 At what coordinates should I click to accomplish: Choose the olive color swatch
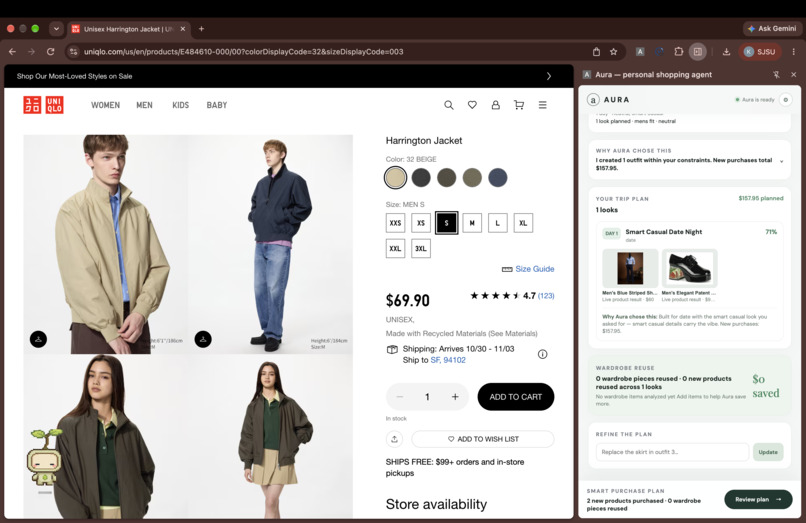coord(472,177)
